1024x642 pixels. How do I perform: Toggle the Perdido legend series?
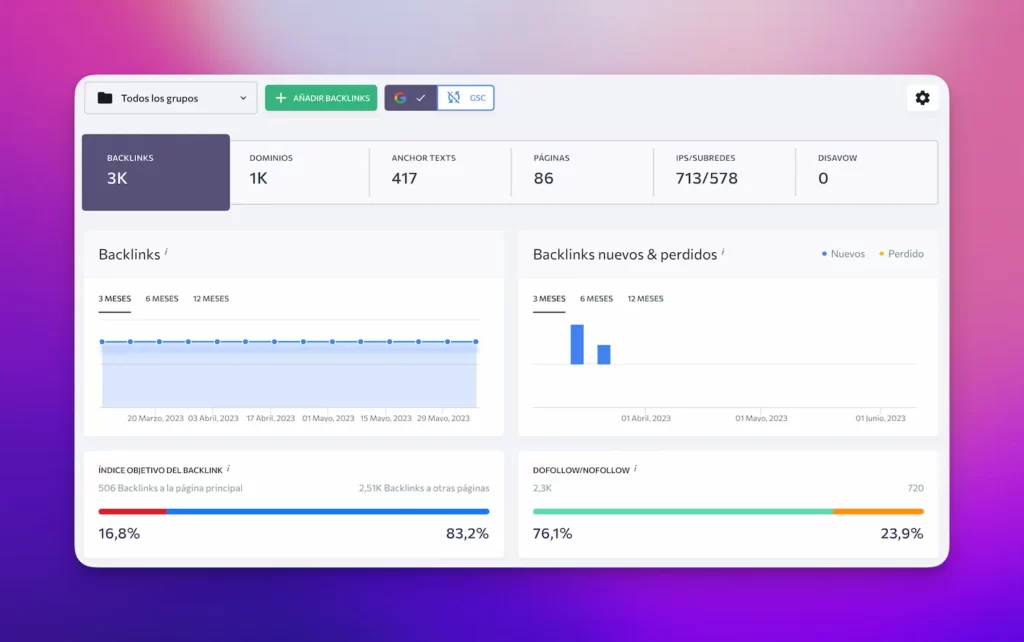(901, 254)
